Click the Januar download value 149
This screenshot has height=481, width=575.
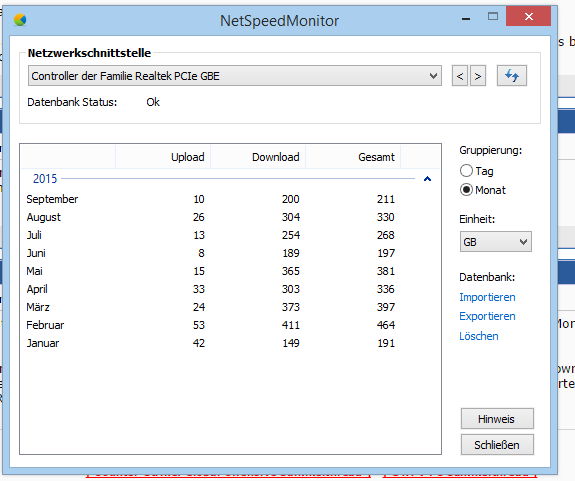pos(290,343)
